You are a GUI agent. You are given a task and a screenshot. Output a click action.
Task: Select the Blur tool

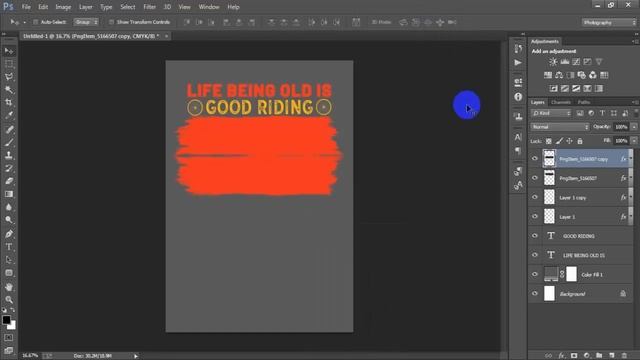(x=9, y=207)
